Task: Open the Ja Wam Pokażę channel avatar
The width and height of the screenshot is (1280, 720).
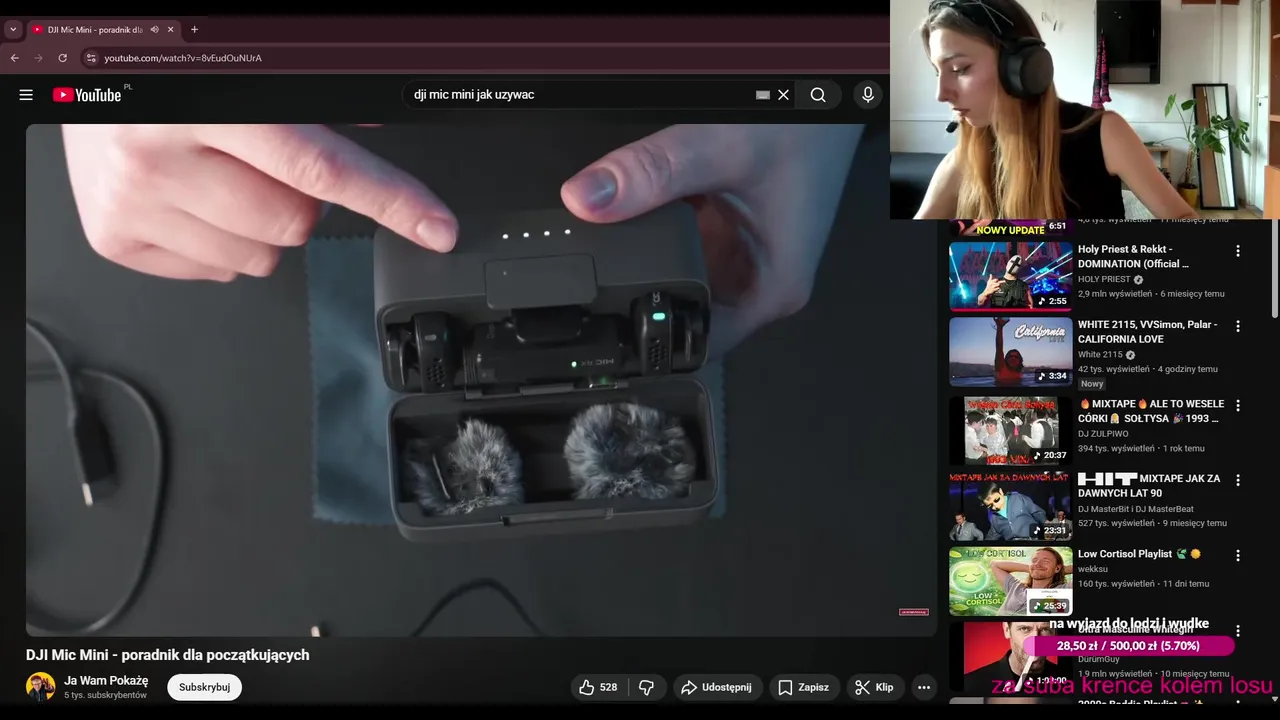Action: pyautogui.click(x=41, y=687)
